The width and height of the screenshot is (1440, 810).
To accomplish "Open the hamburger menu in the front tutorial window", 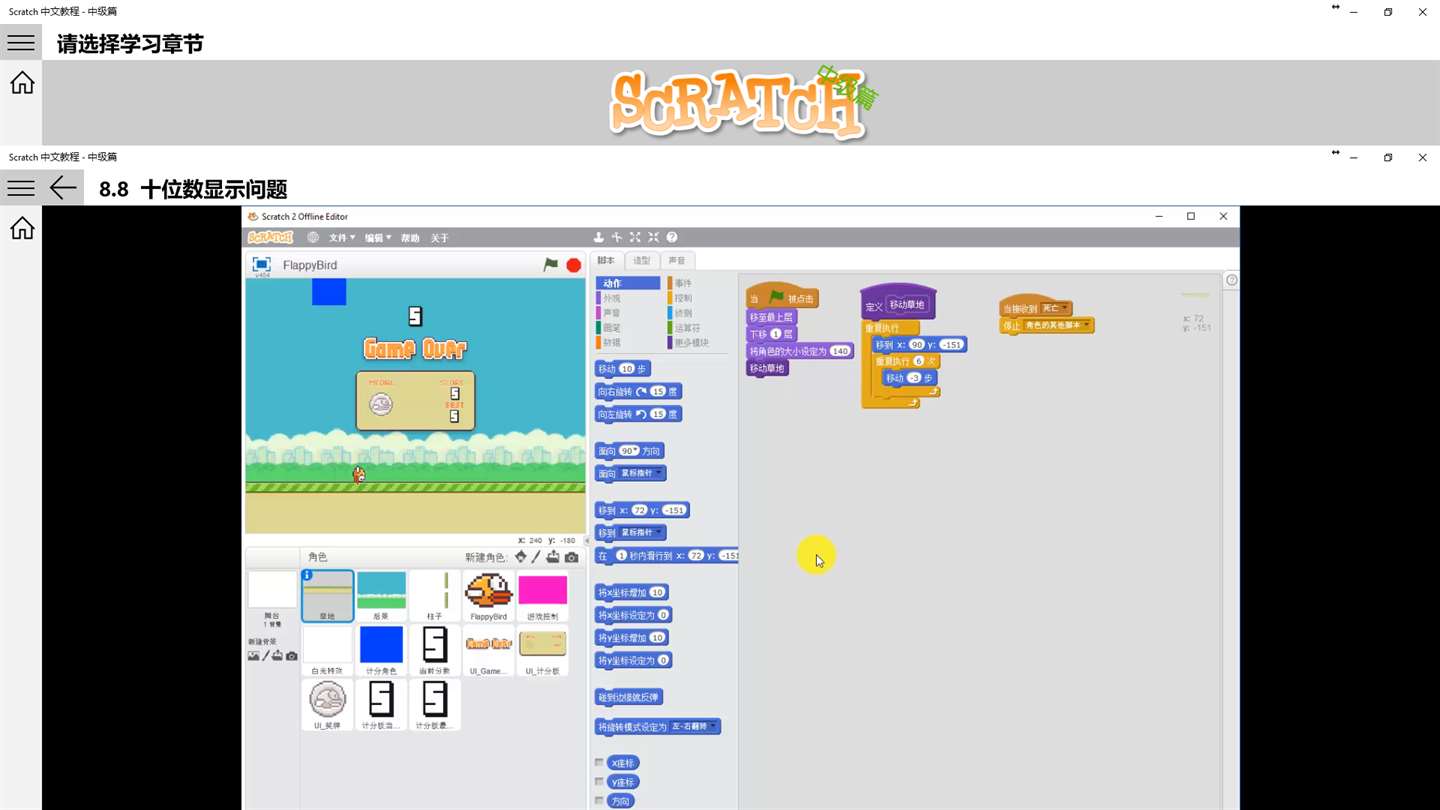I will (x=21, y=188).
